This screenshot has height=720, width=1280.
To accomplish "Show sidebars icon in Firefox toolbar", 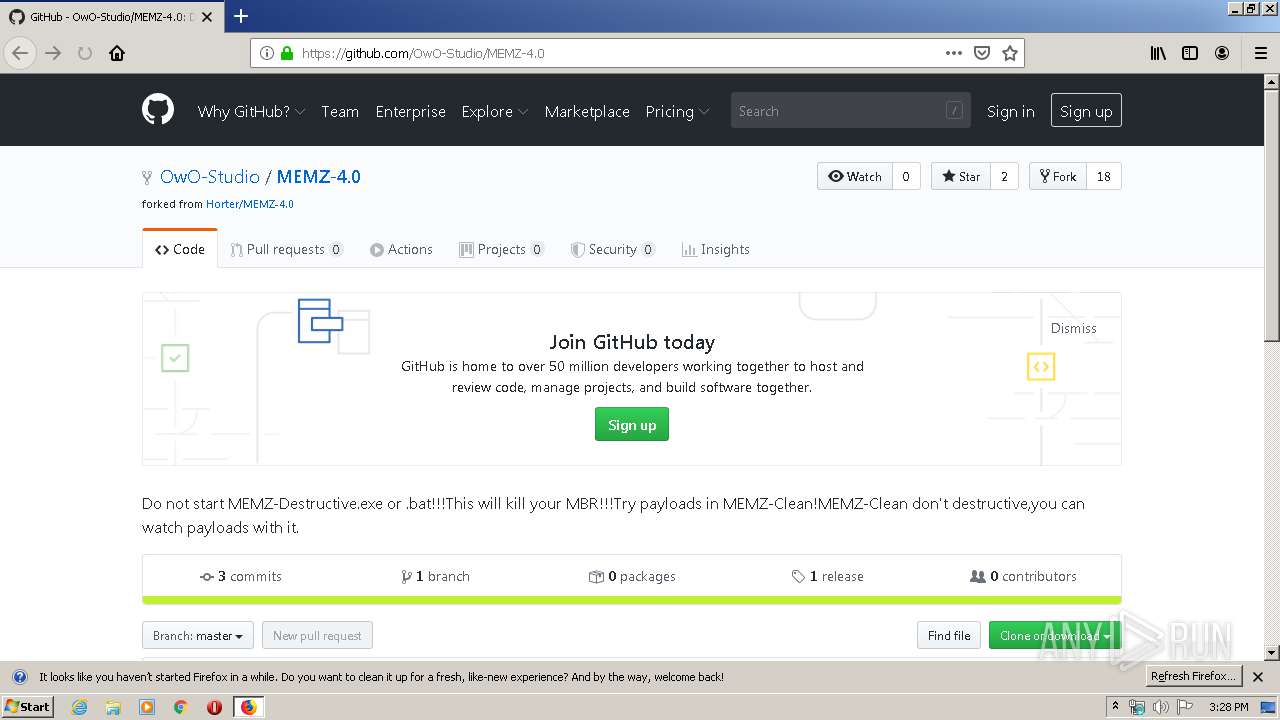I will [x=1190, y=53].
